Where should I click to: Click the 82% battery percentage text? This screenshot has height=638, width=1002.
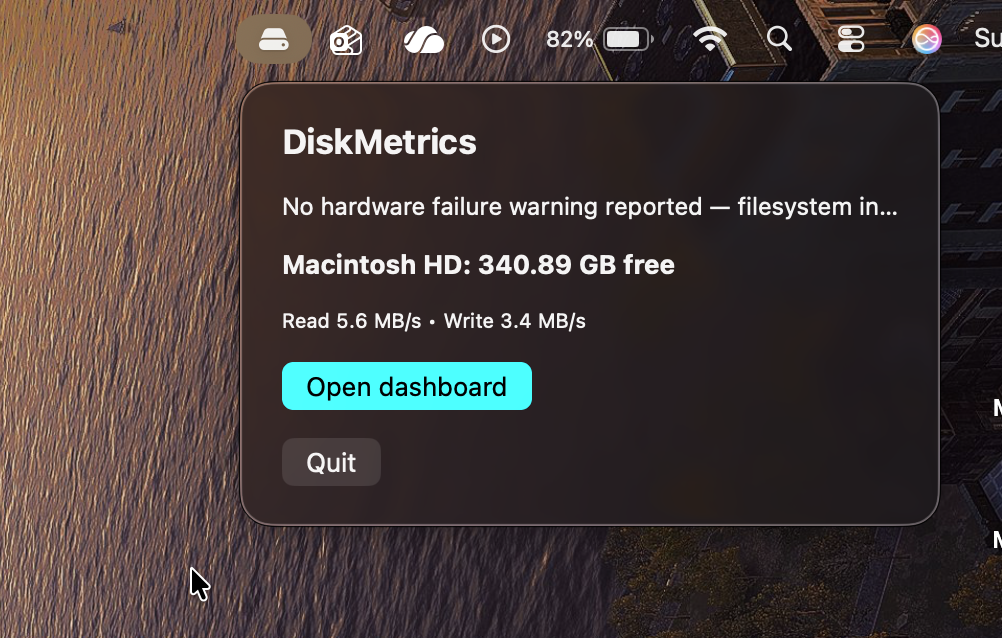[x=569, y=40]
